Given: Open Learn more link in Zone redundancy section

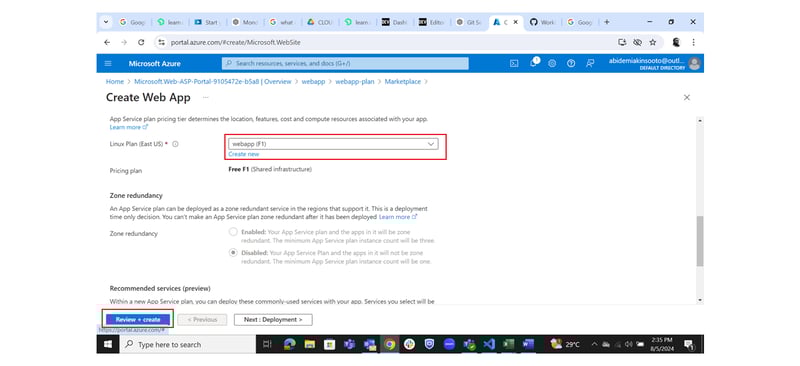Looking at the screenshot, I should (398, 217).
